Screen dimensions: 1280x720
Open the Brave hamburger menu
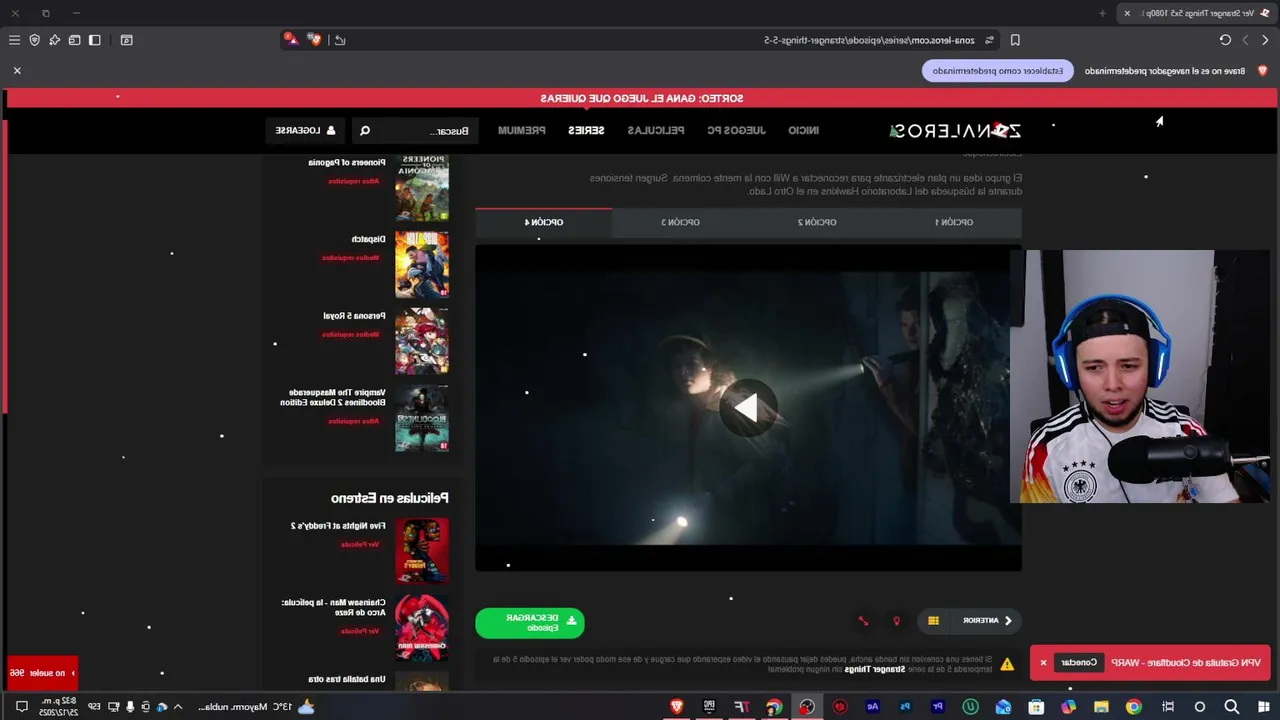coord(14,40)
